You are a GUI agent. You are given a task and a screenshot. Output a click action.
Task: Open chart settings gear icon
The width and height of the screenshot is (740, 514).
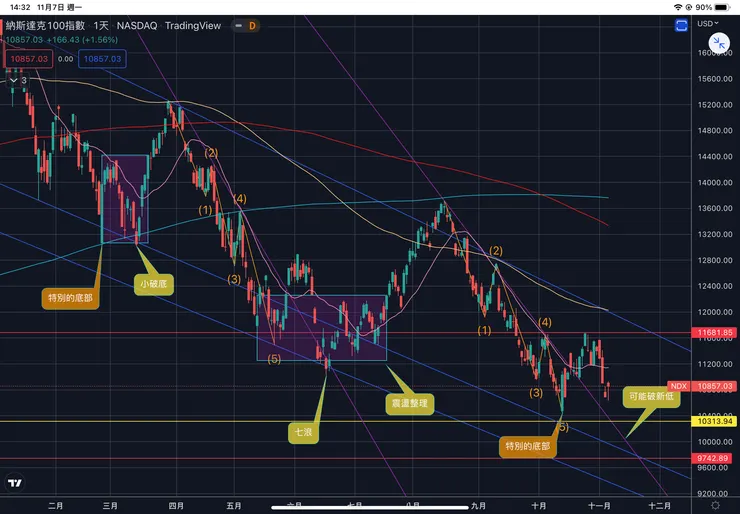[x=715, y=506]
